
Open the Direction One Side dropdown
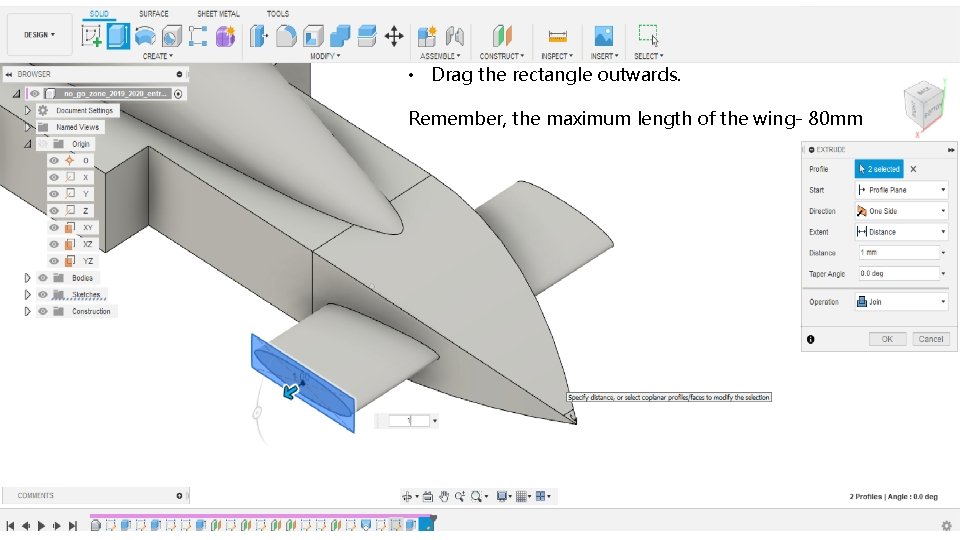pyautogui.click(x=901, y=211)
